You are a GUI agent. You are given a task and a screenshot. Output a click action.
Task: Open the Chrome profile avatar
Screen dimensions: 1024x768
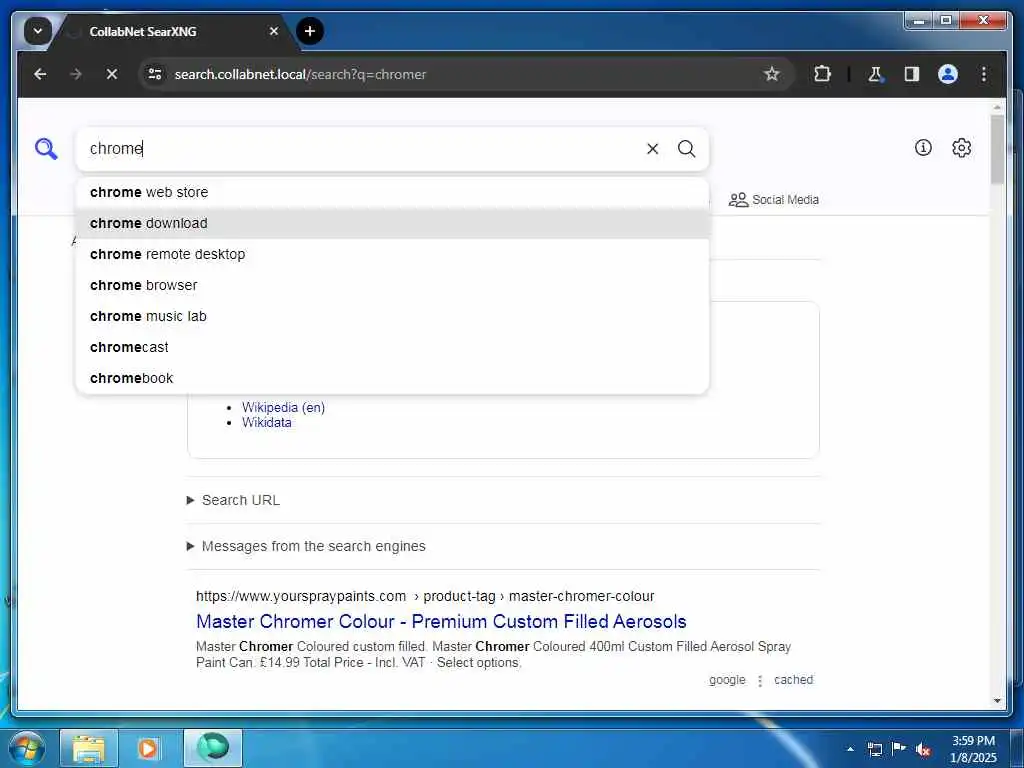[948, 74]
